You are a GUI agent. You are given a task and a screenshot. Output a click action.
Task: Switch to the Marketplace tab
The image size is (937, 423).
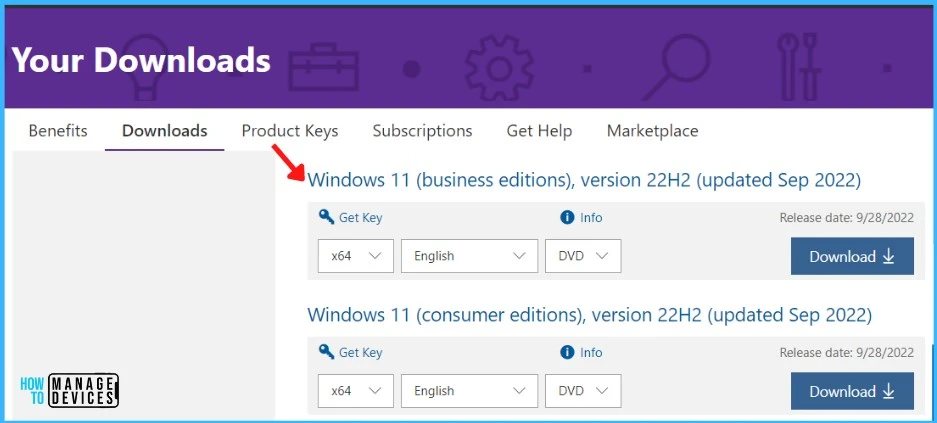pyautogui.click(x=653, y=131)
